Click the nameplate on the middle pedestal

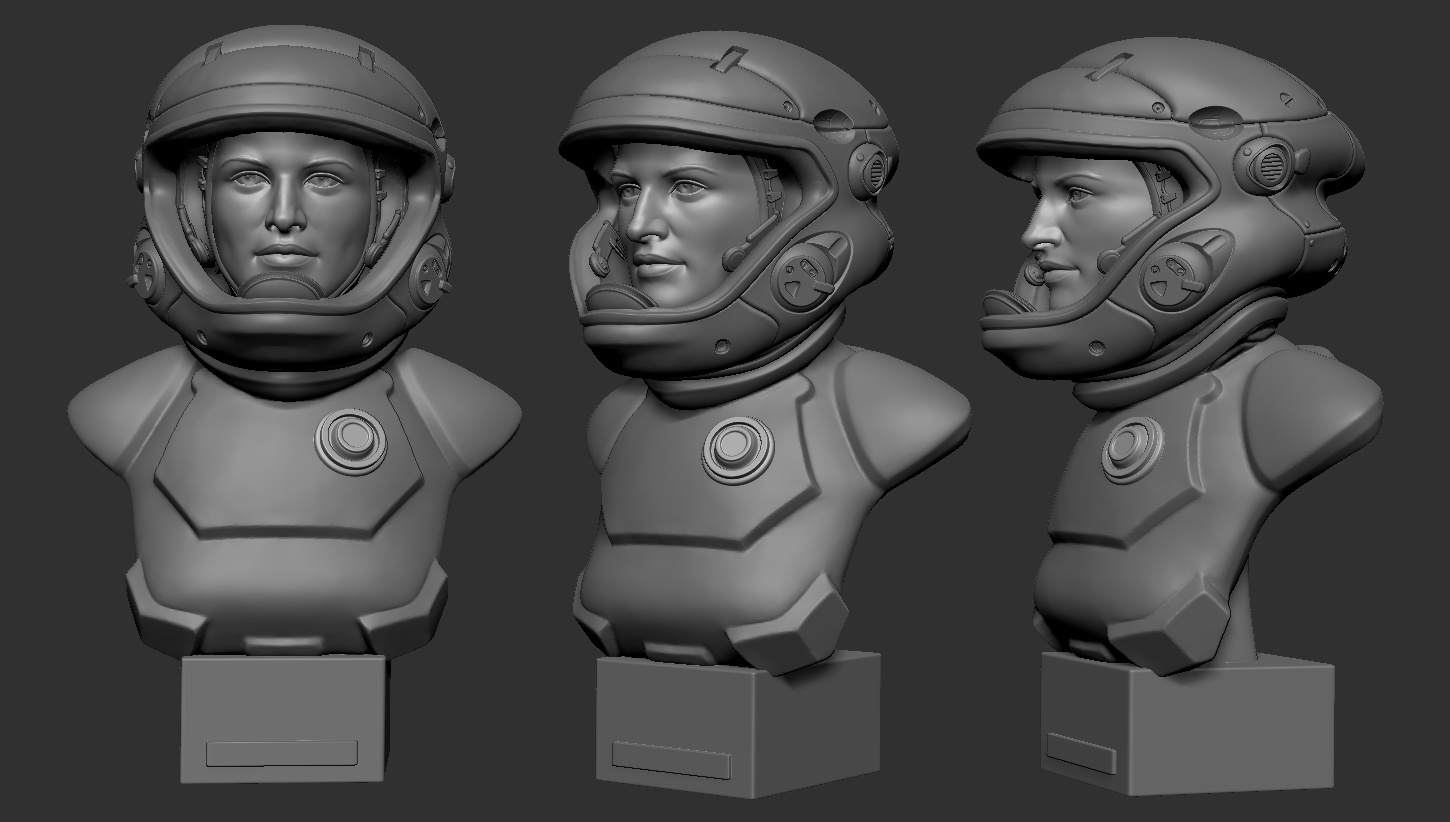[x=671, y=760]
